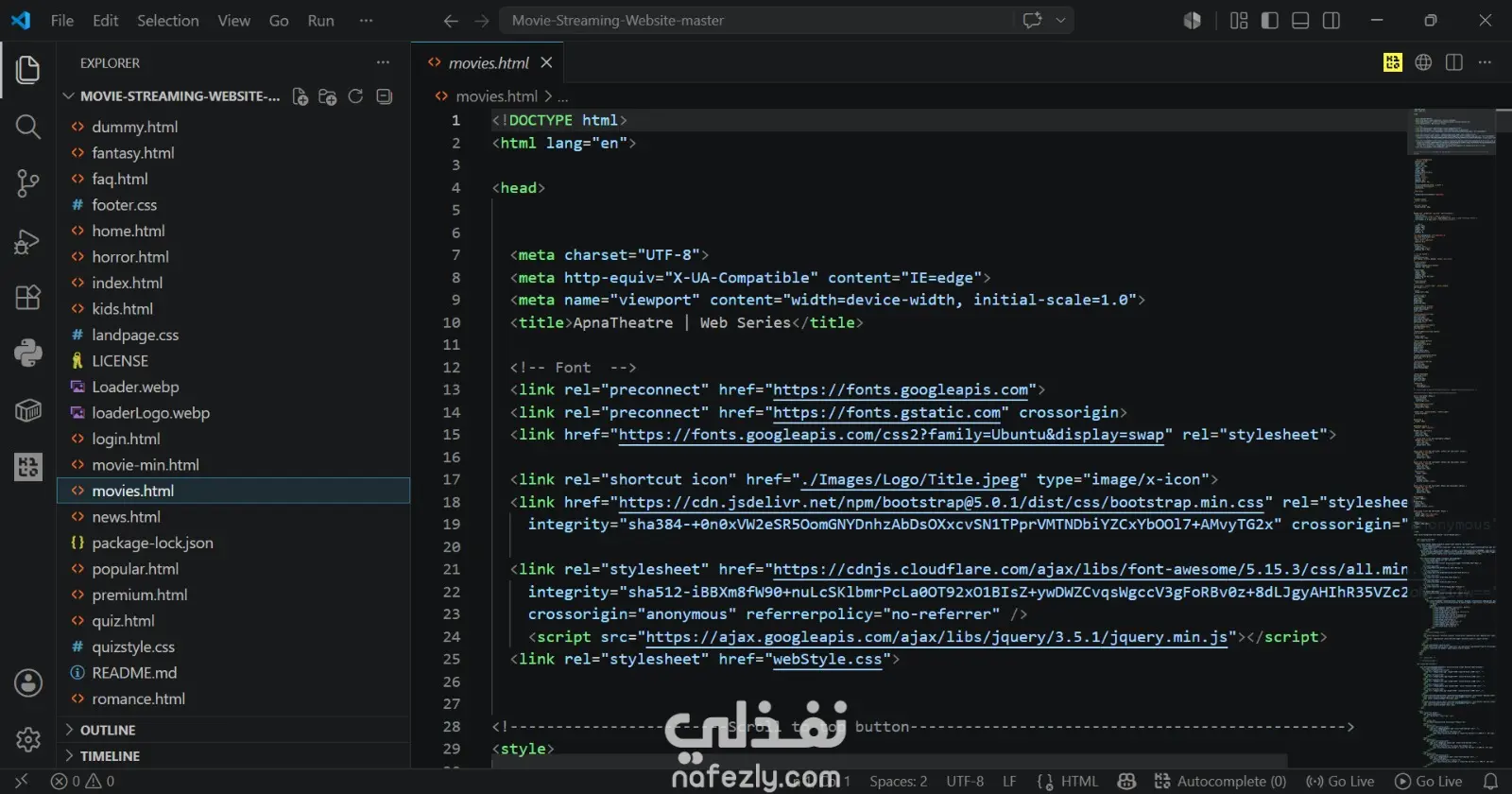Image resolution: width=1512 pixels, height=794 pixels.
Task: Follow the fonts.gstatic.com link
Action: 886,412
